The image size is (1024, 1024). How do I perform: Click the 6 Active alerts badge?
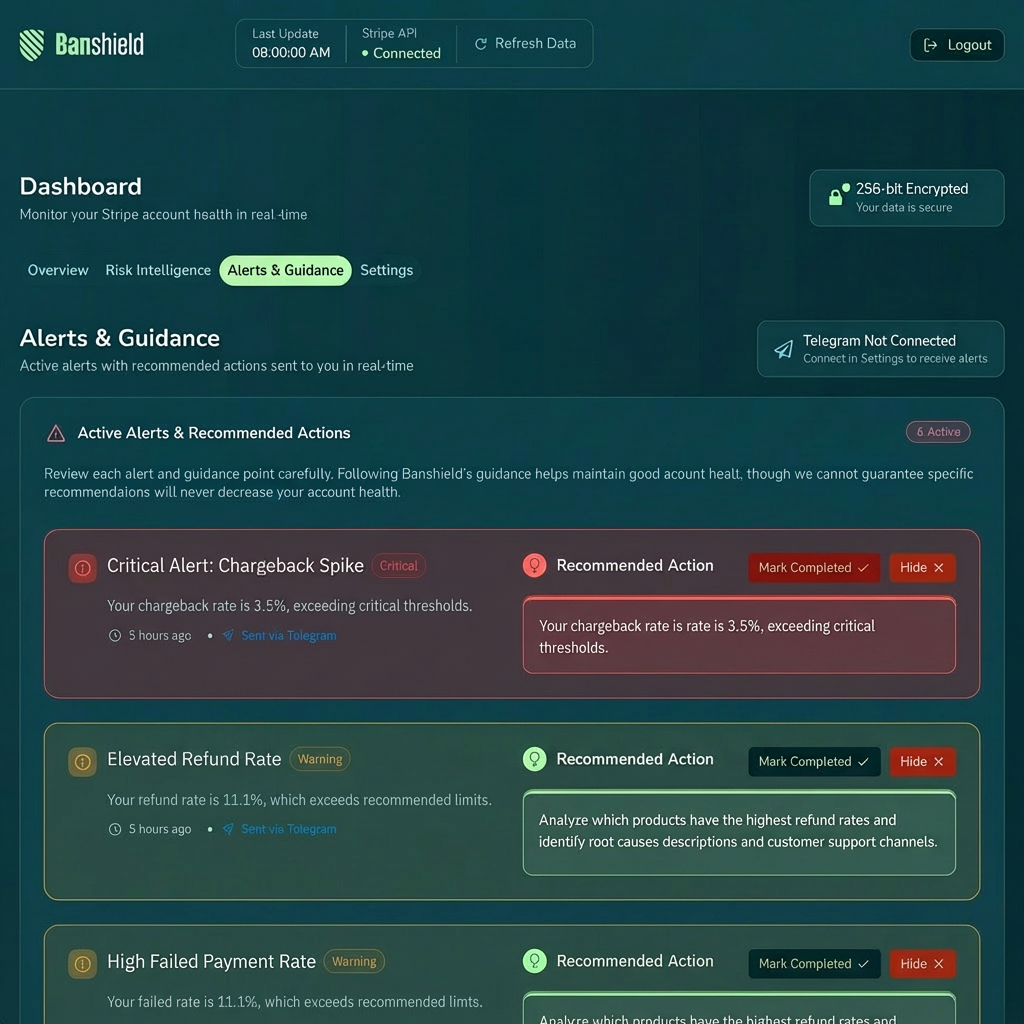coord(938,432)
